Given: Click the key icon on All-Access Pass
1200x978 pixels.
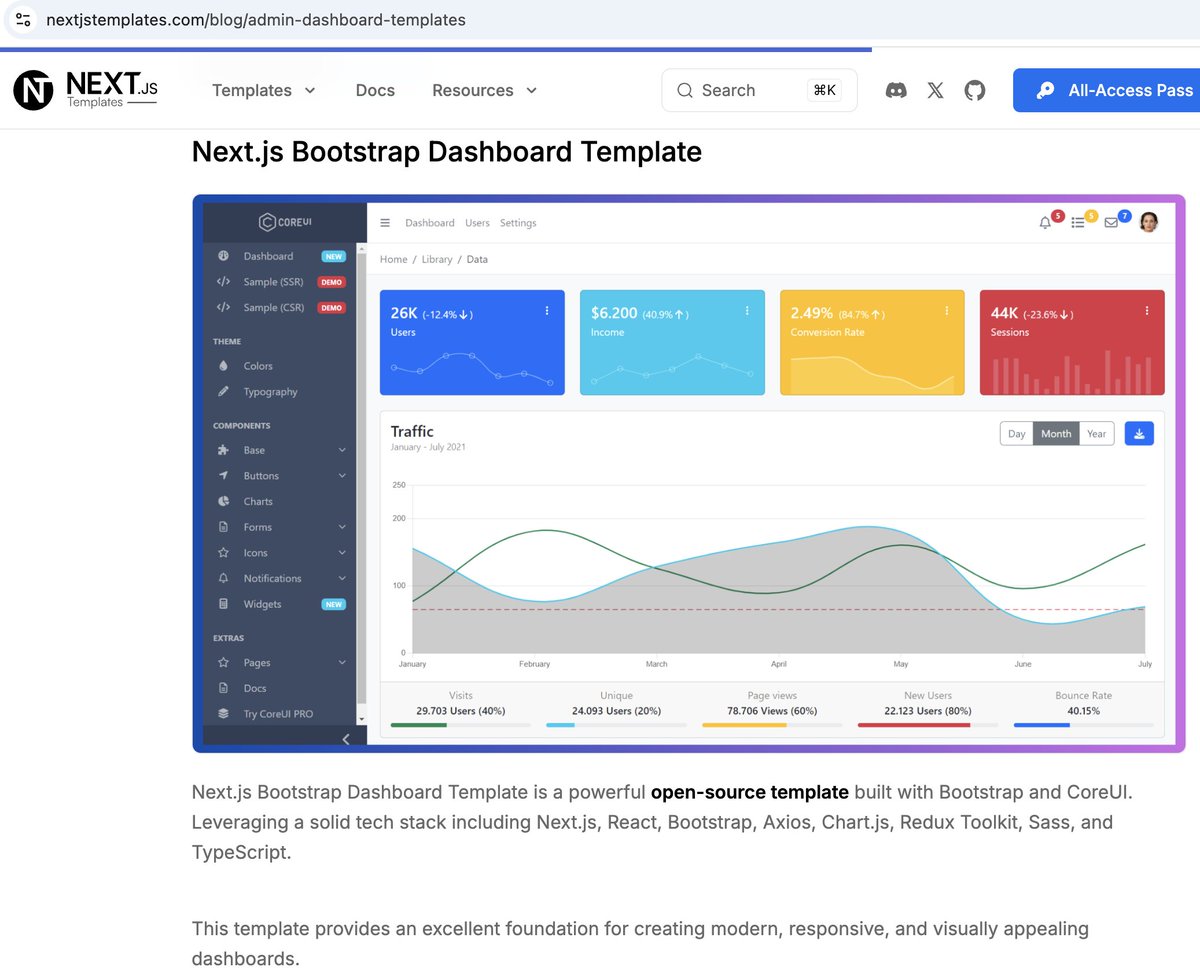Looking at the screenshot, I should click(1045, 90).
